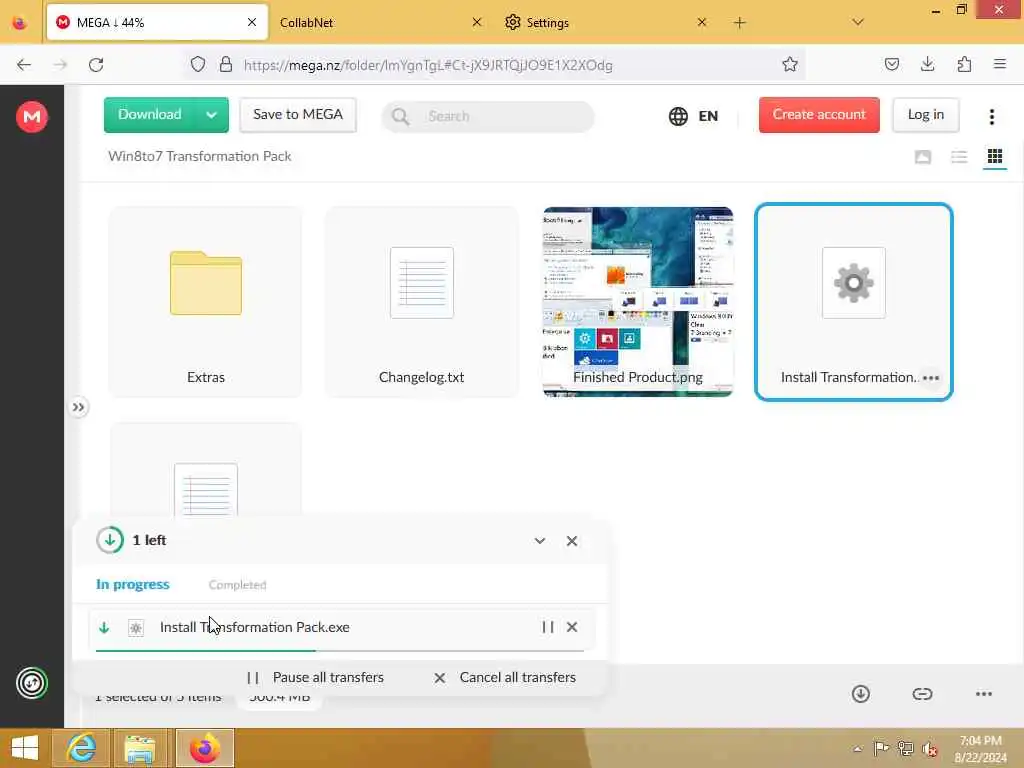Image resolution: width=1024 pixels, height=768 pixels.
Task: Open a new browser tab
Action: (x=739, y=23)
